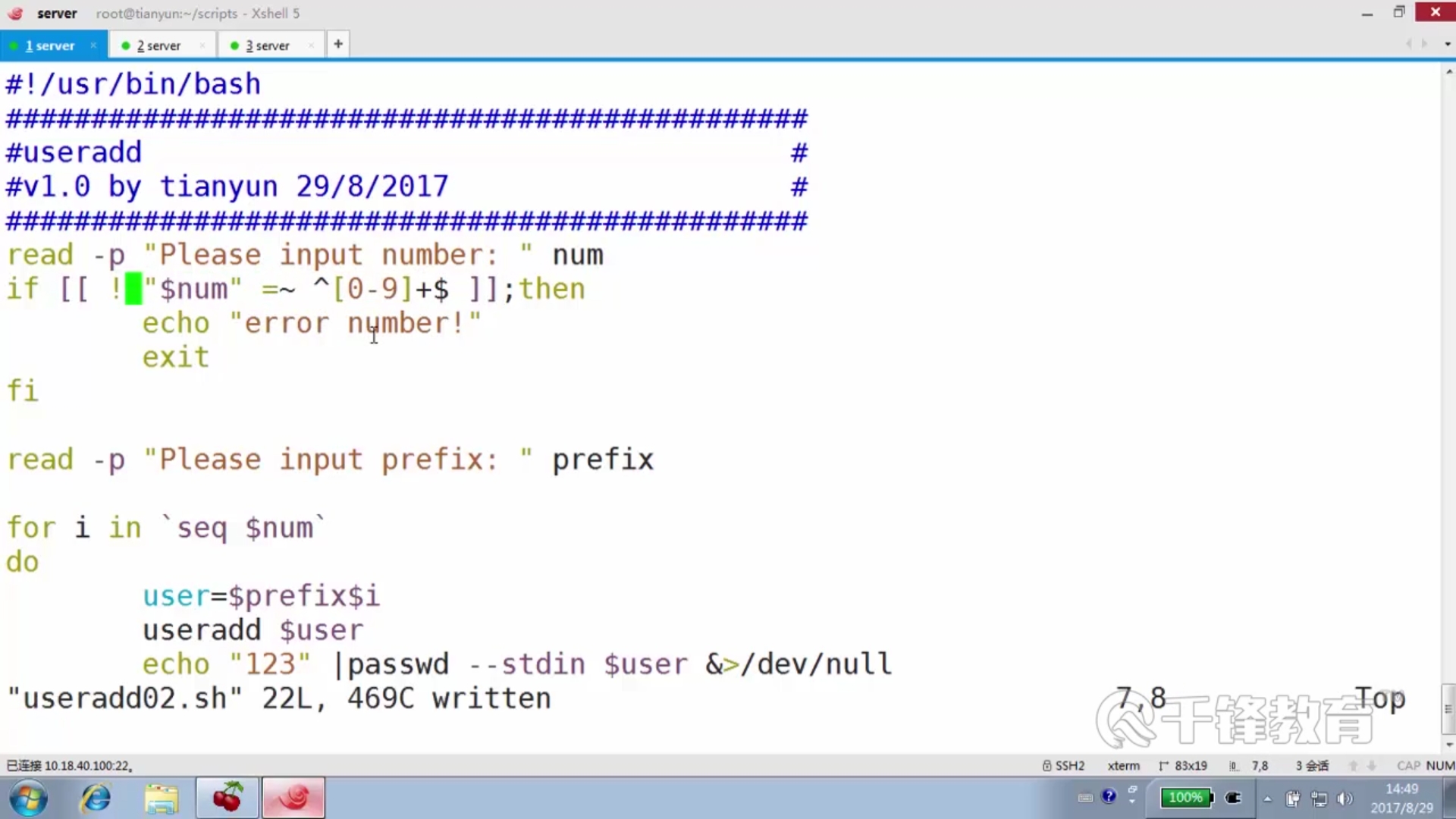Click the terminal scrollbar up arrow
1456x819 pixels.
[1449, 72]
